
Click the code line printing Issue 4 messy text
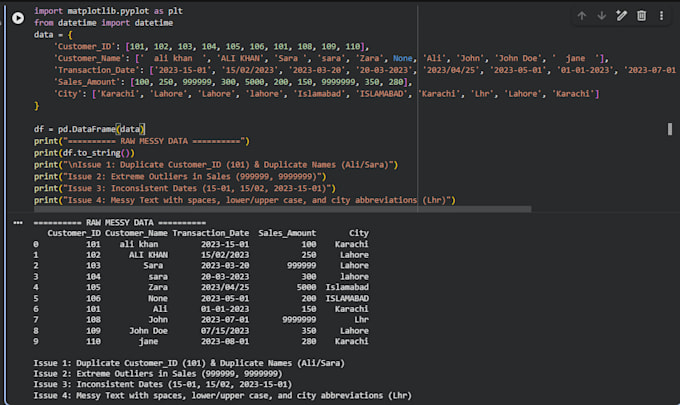[245, 200]
